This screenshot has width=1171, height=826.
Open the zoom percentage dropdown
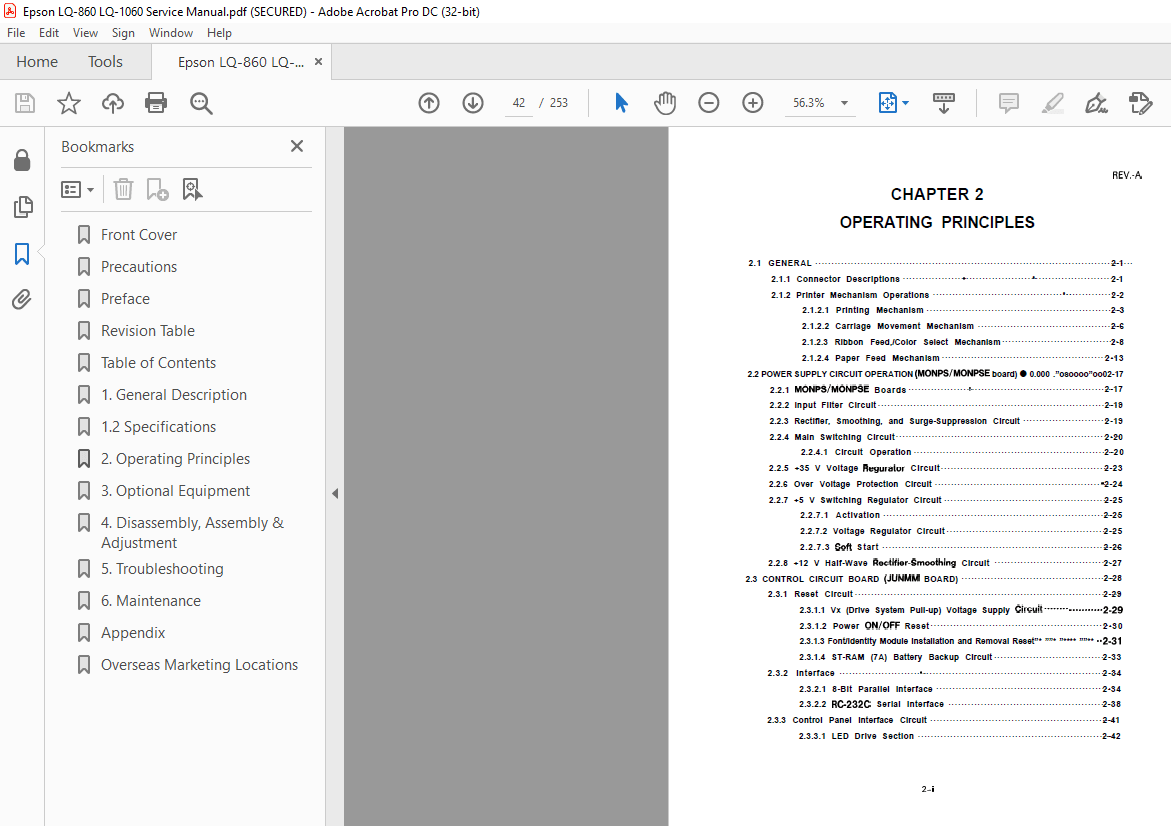pos(843,102)
